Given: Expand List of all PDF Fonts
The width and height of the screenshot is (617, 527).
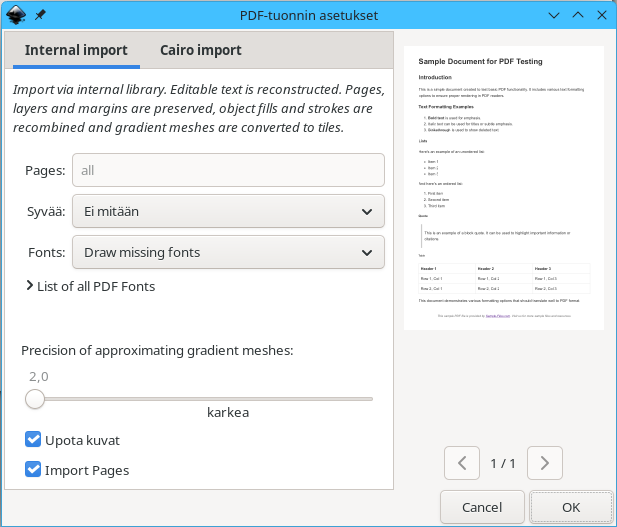Looking at the screenshot, I should (90, 287).
